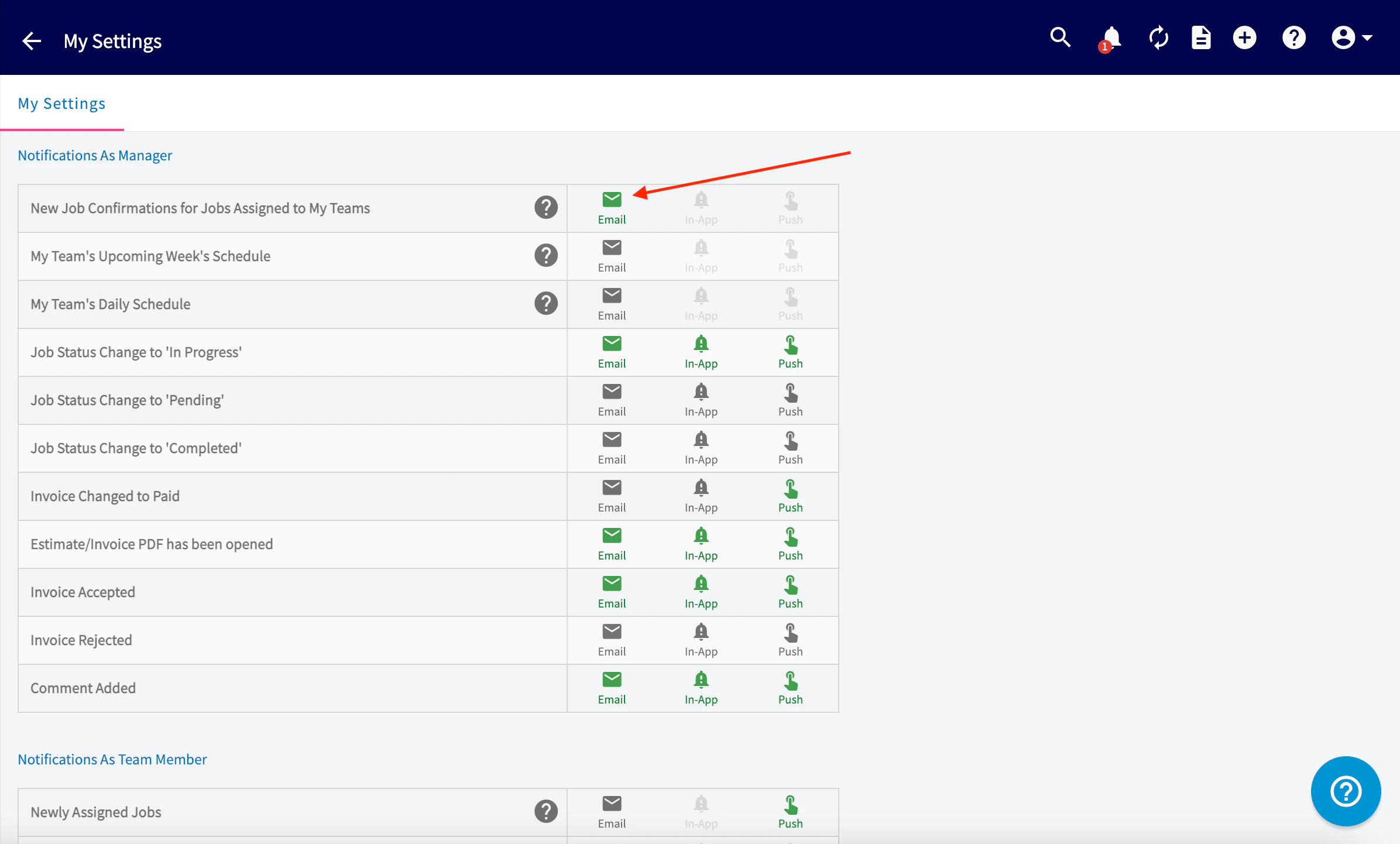Click the 'Invoice Rejected' row label
The width and height of the screenshot is (1400, 844).
pos(81,640)
